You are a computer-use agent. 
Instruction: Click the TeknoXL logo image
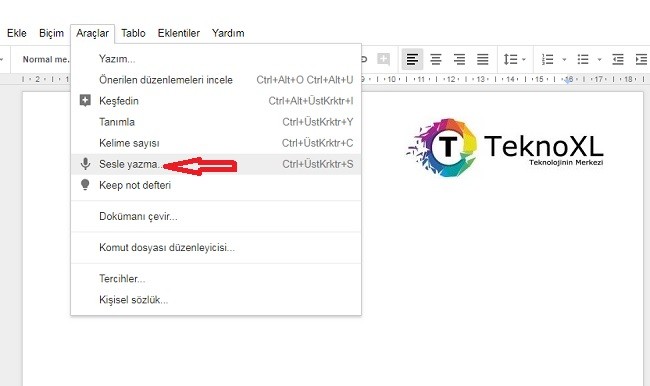coord(505,147)
